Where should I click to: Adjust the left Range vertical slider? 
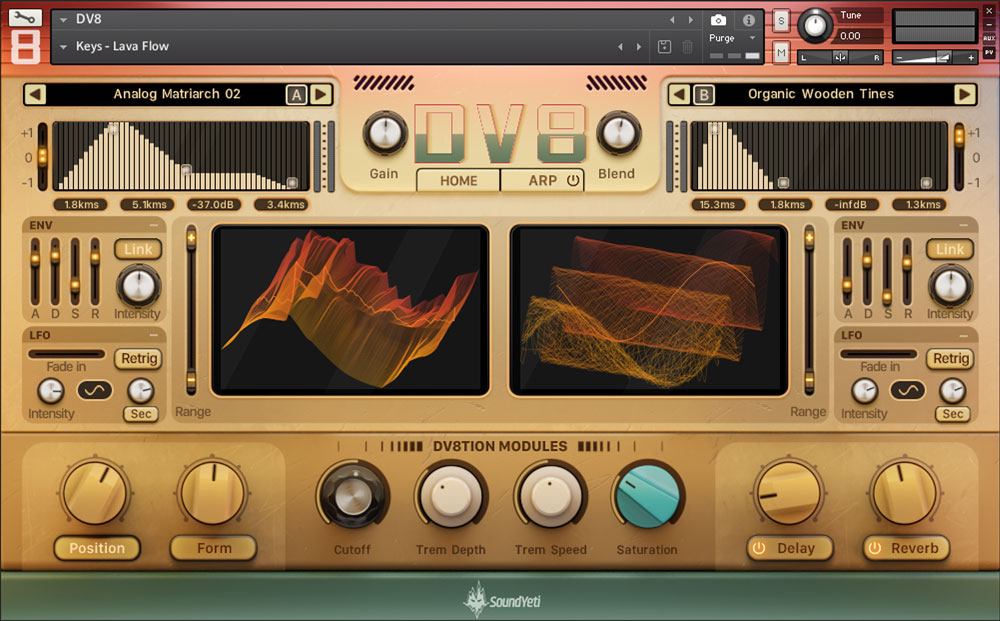coord(191,310)
